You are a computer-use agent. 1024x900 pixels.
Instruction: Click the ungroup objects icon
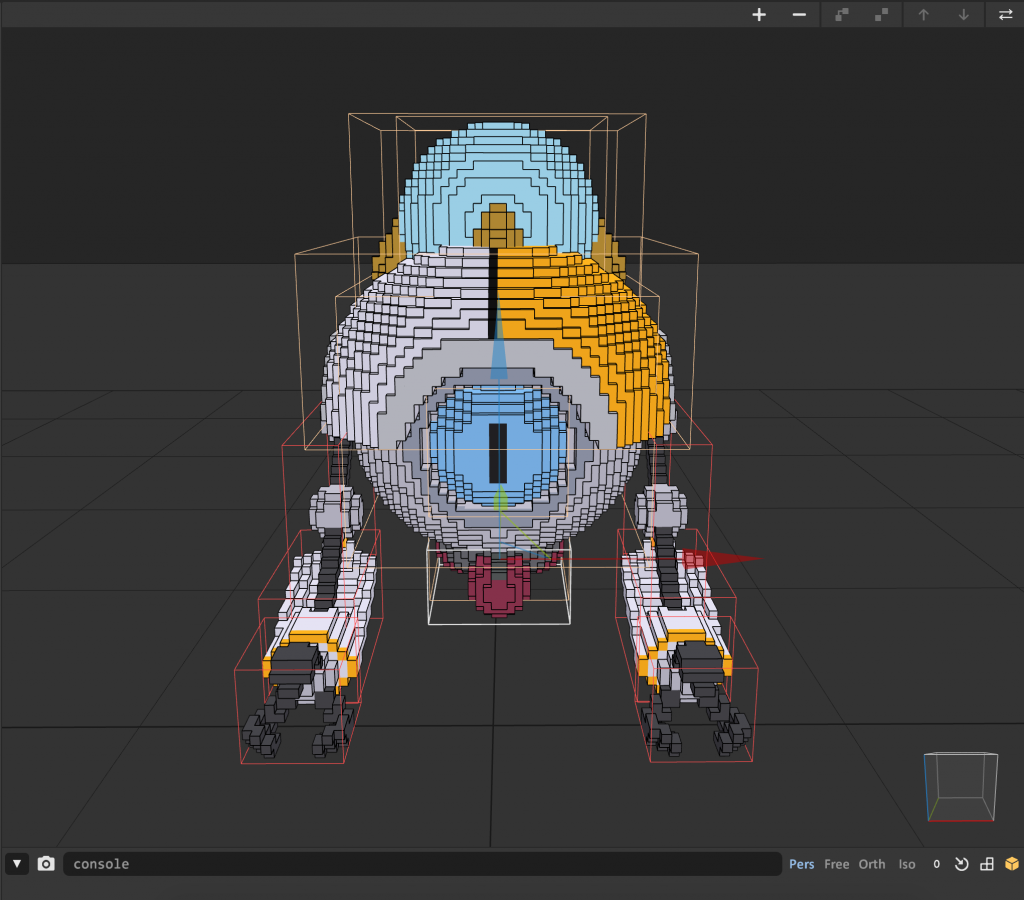881,15
